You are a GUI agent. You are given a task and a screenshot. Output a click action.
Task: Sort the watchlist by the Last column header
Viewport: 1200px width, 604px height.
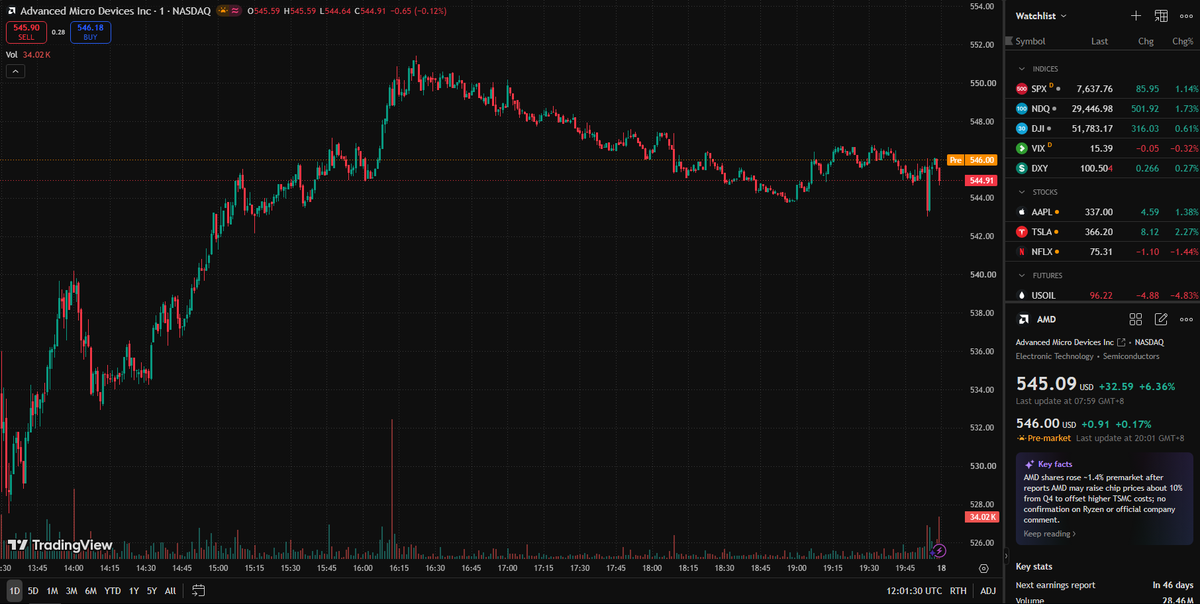pos(1100,41)
